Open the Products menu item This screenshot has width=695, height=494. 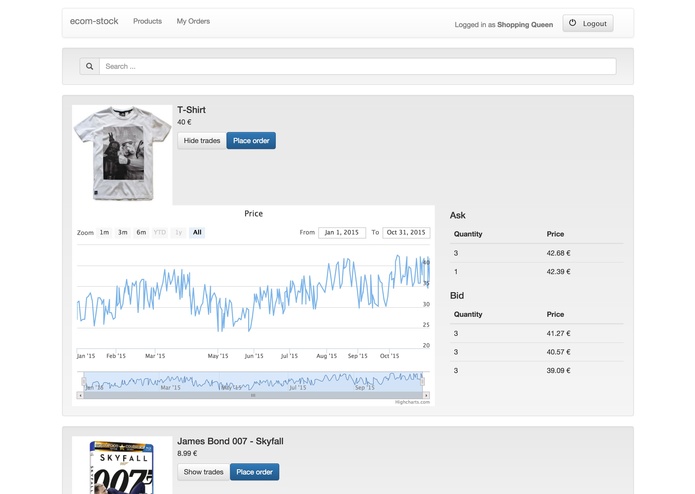(x=148, y=21)
